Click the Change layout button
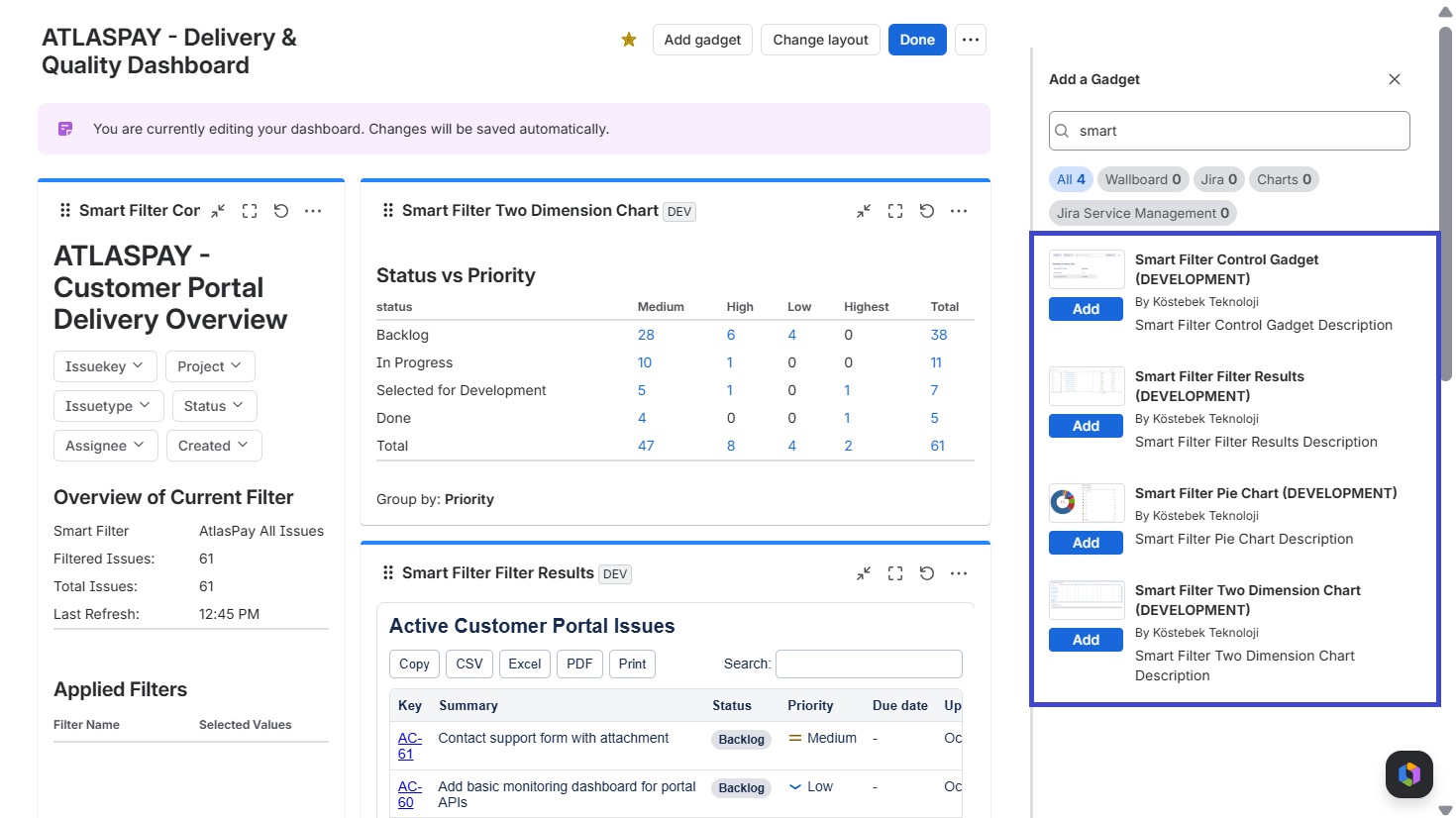 tap(820, 40)
